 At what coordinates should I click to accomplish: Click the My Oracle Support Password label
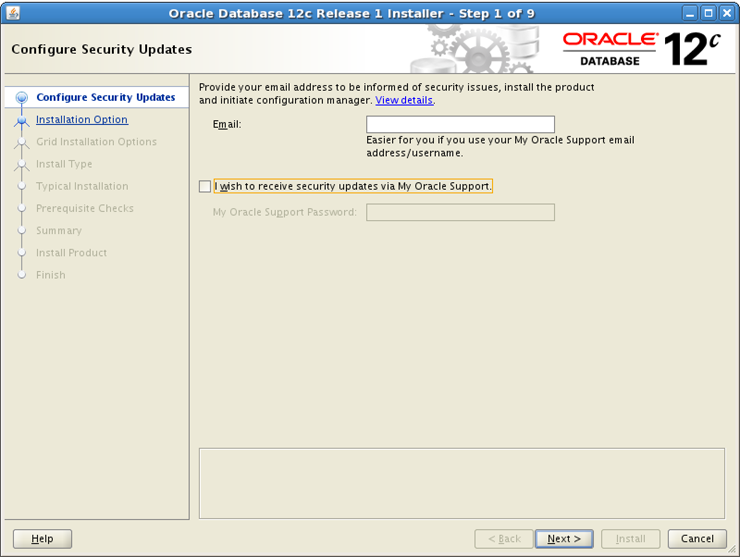tap(285, 212)
